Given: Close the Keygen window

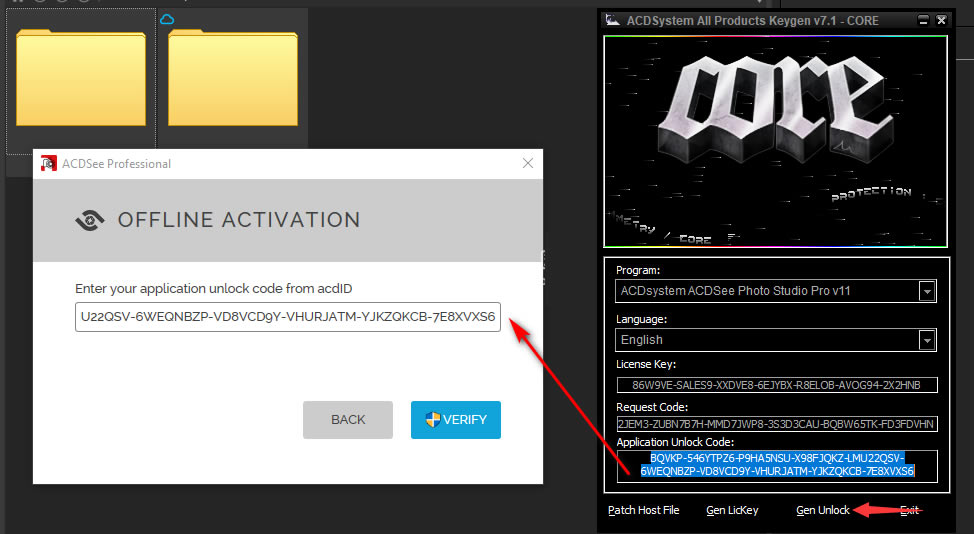Looking at the screenshot, I should coord(942,20).
